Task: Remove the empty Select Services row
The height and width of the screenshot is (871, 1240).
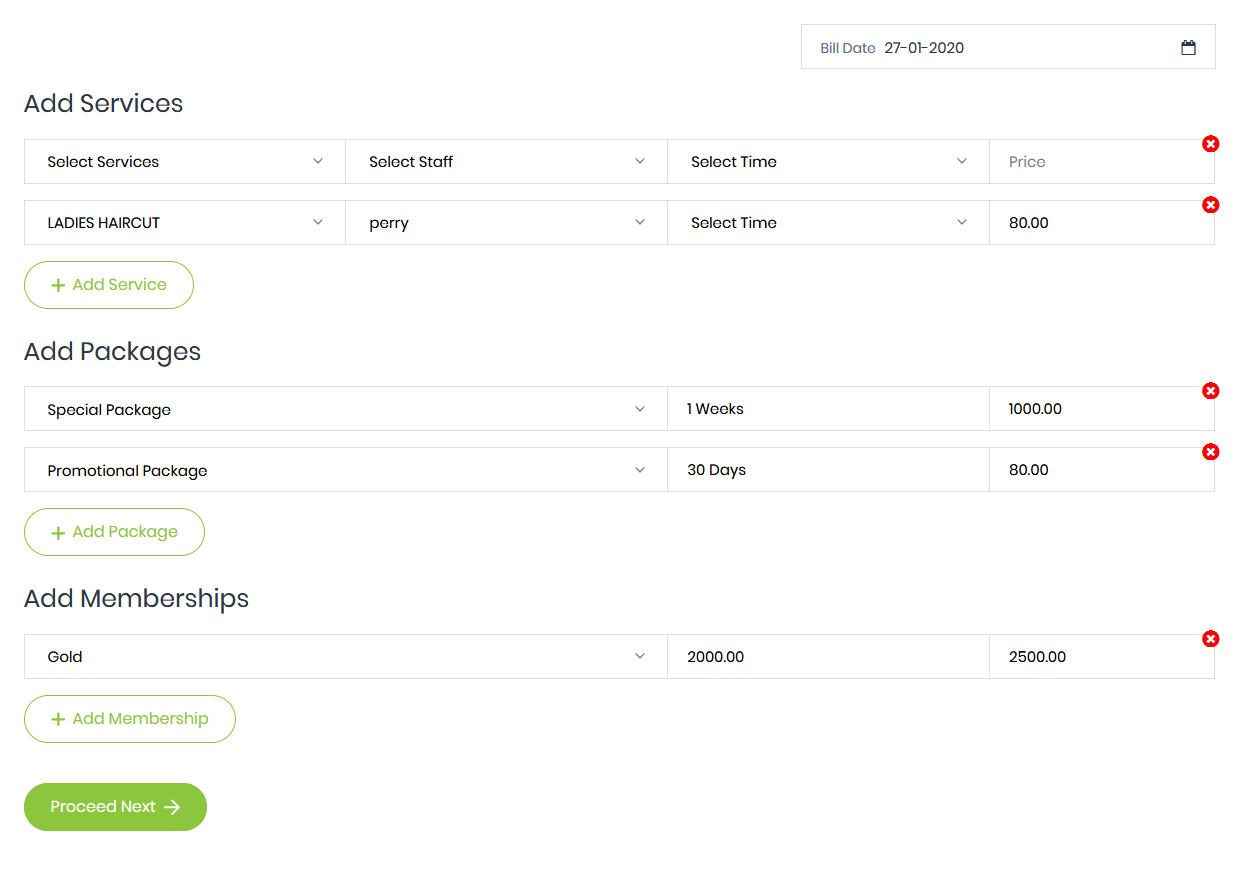Action: (1210, 144)
